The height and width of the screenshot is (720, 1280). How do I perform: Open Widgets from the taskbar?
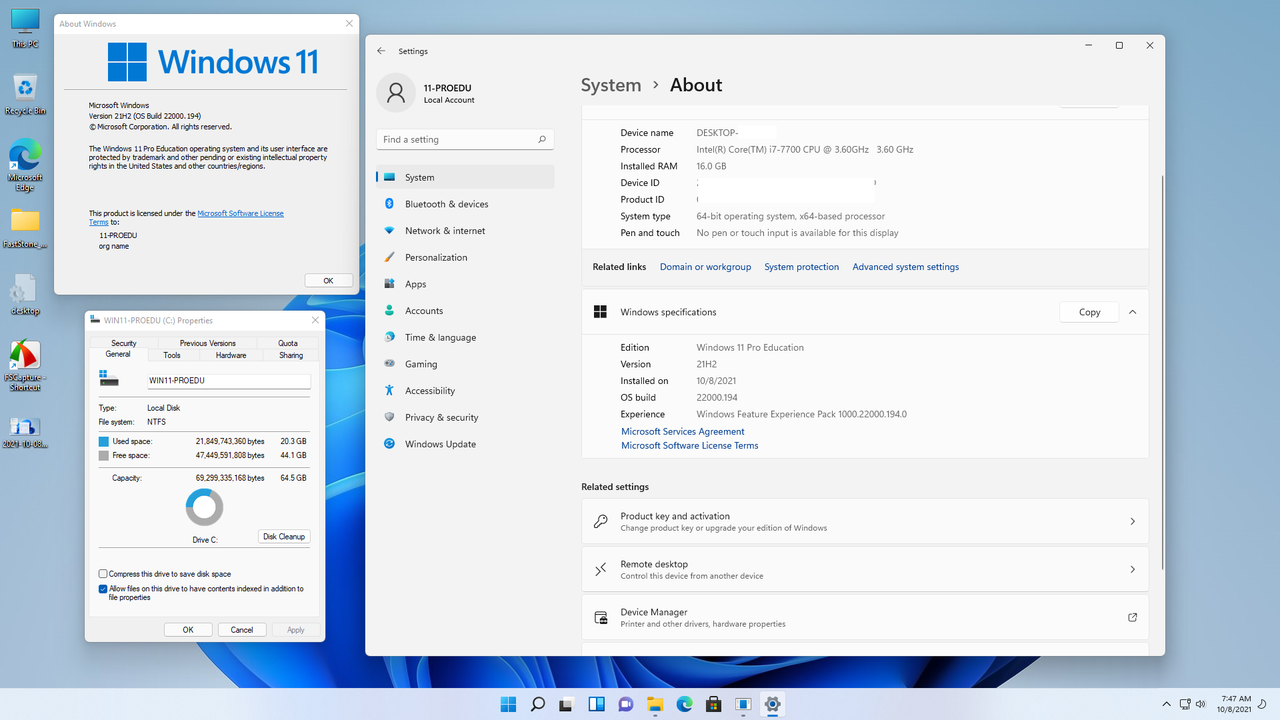coord(597,704)
